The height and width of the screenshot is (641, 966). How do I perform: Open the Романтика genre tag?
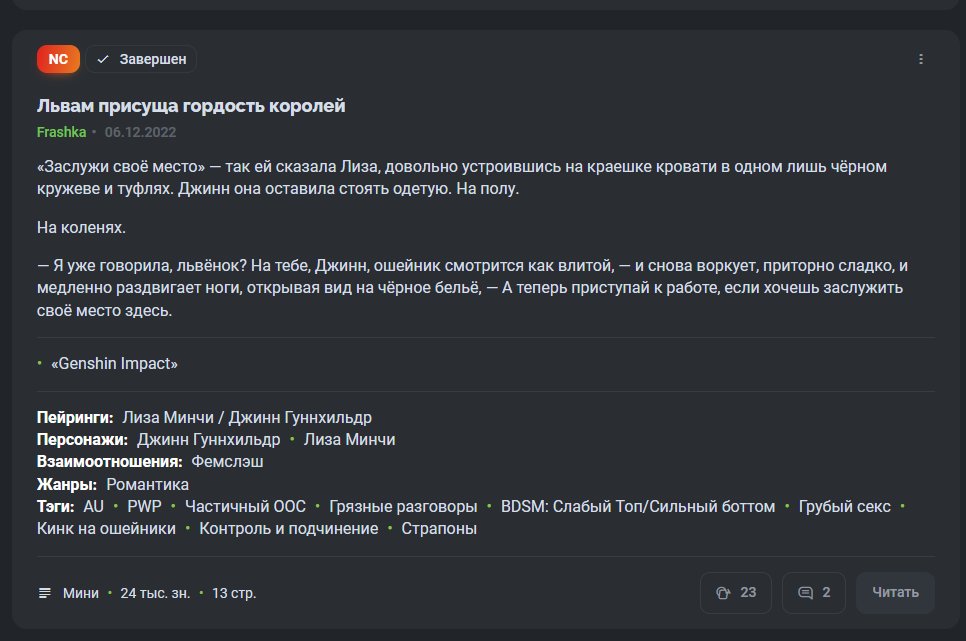click(147, 484)
